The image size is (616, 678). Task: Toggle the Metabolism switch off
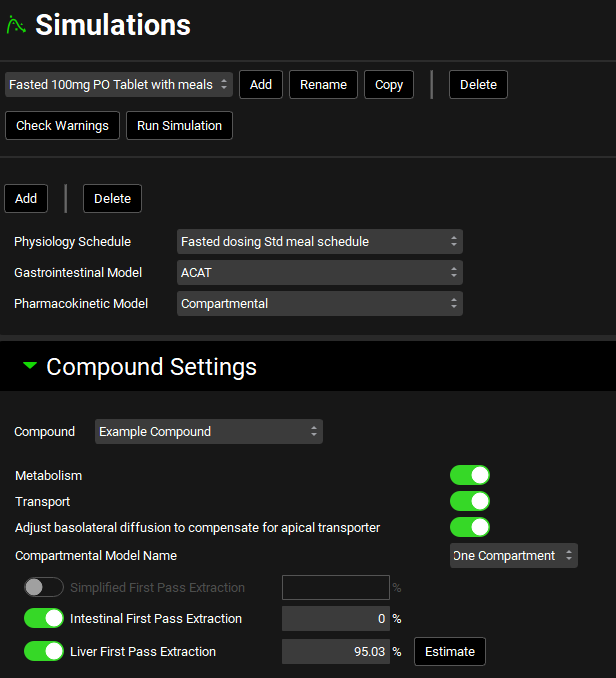469,475
